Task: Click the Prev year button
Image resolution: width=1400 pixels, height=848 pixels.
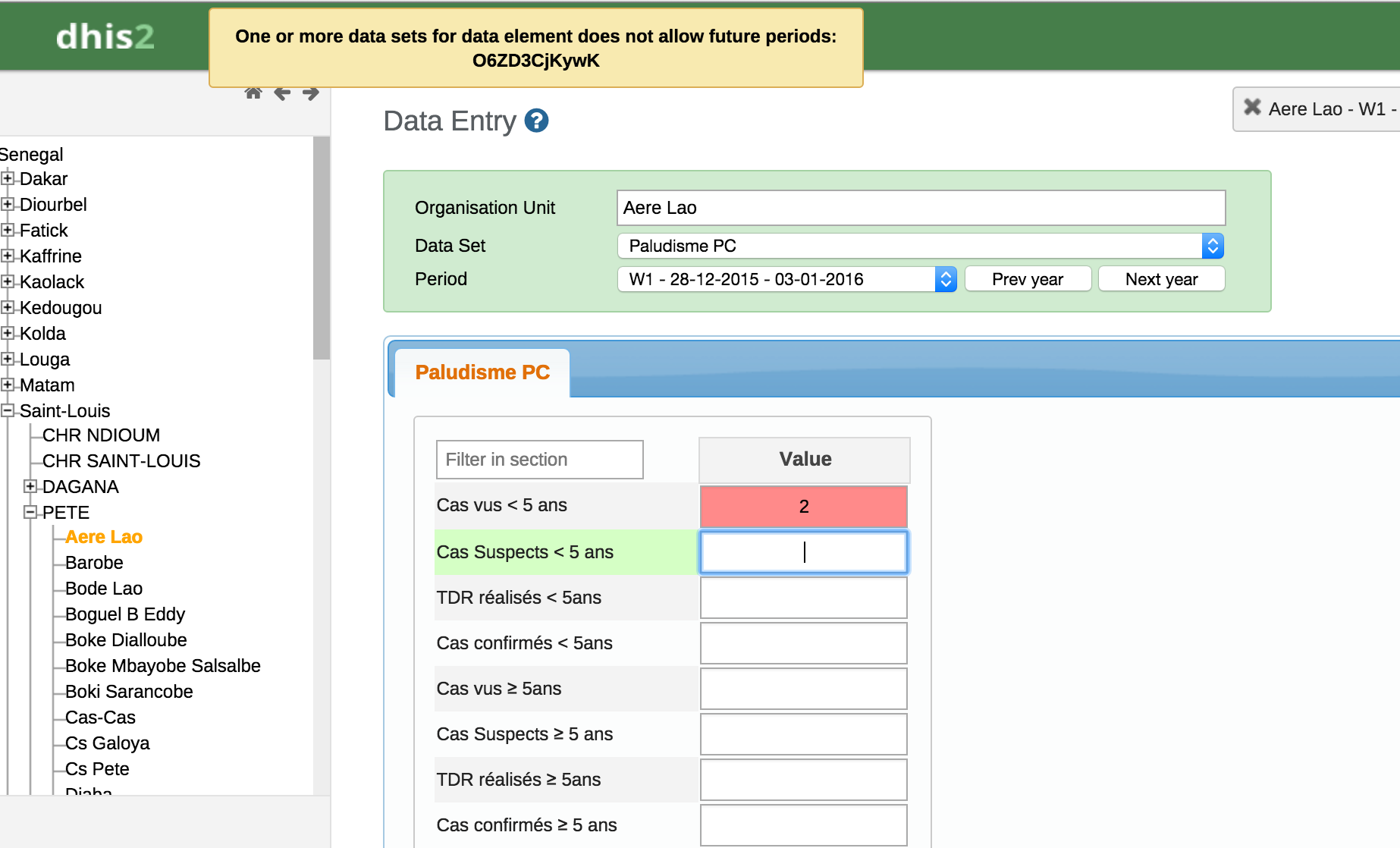Action: tap(1027, 279)
